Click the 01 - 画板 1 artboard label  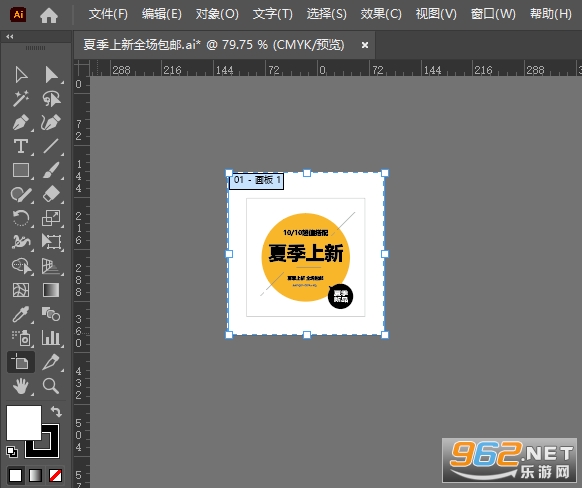coord(257,180)
